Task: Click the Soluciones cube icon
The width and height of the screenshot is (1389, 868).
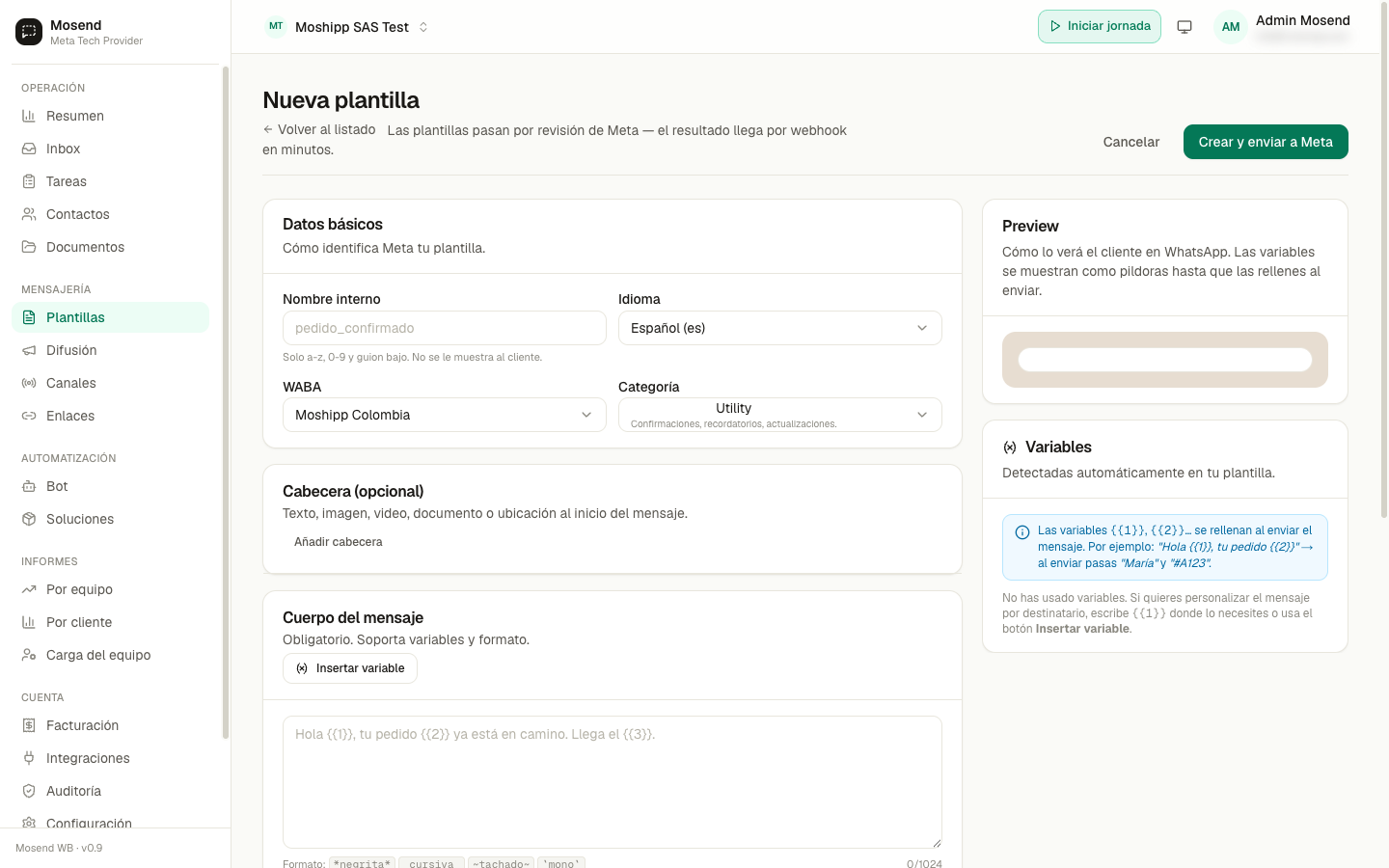Action: 29,519
